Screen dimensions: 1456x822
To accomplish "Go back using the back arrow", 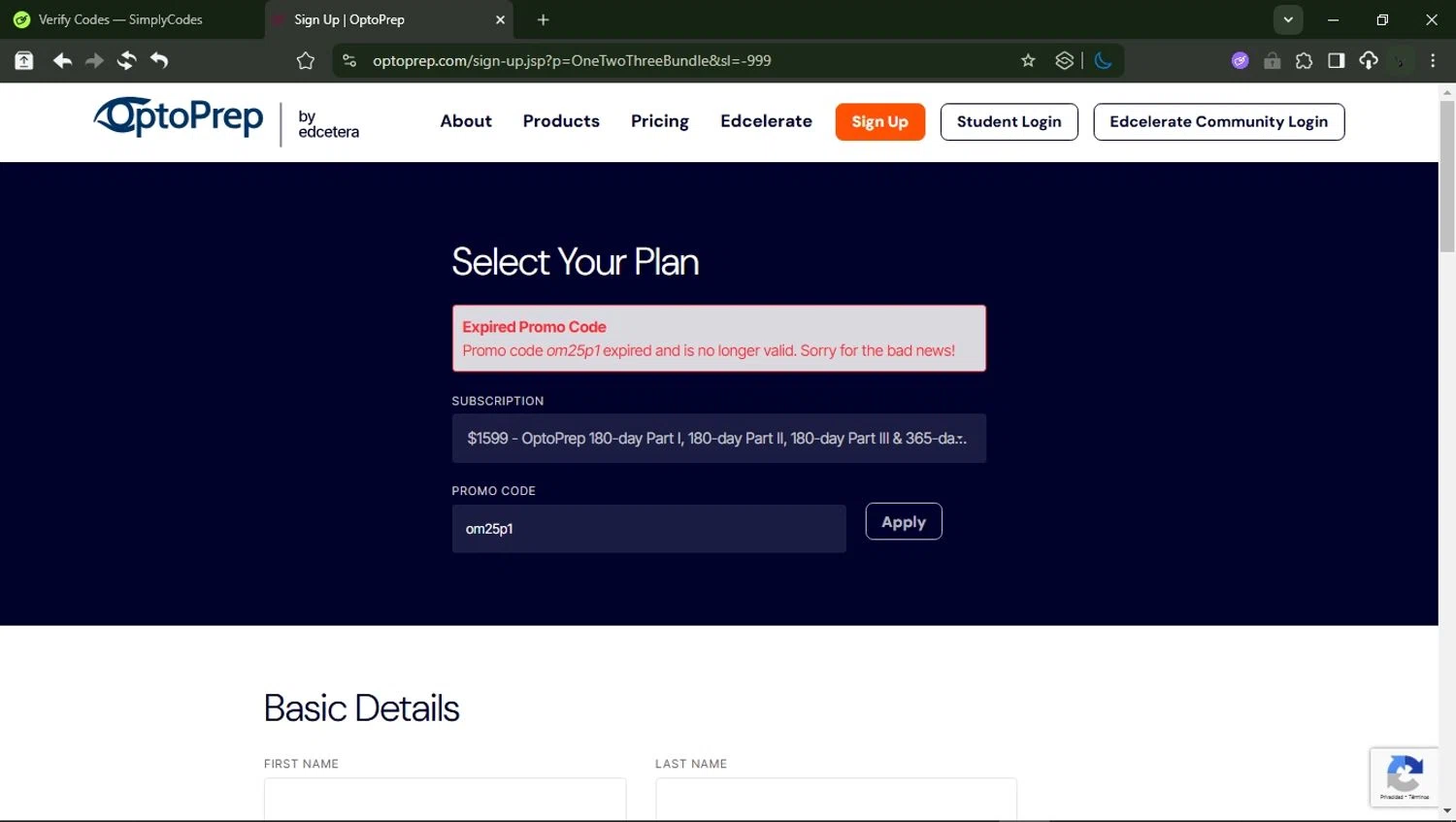I will coord(62,60).
